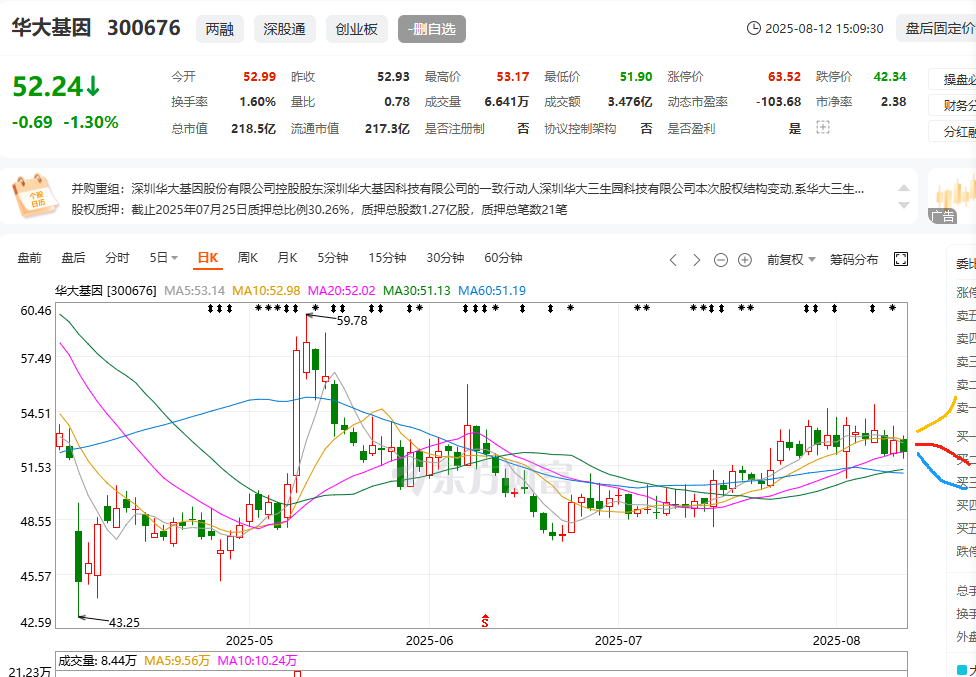The height and width of the screenshot is (677, 976).
Task: Click the 2025-08 date axis label
Action: [837, 640]
